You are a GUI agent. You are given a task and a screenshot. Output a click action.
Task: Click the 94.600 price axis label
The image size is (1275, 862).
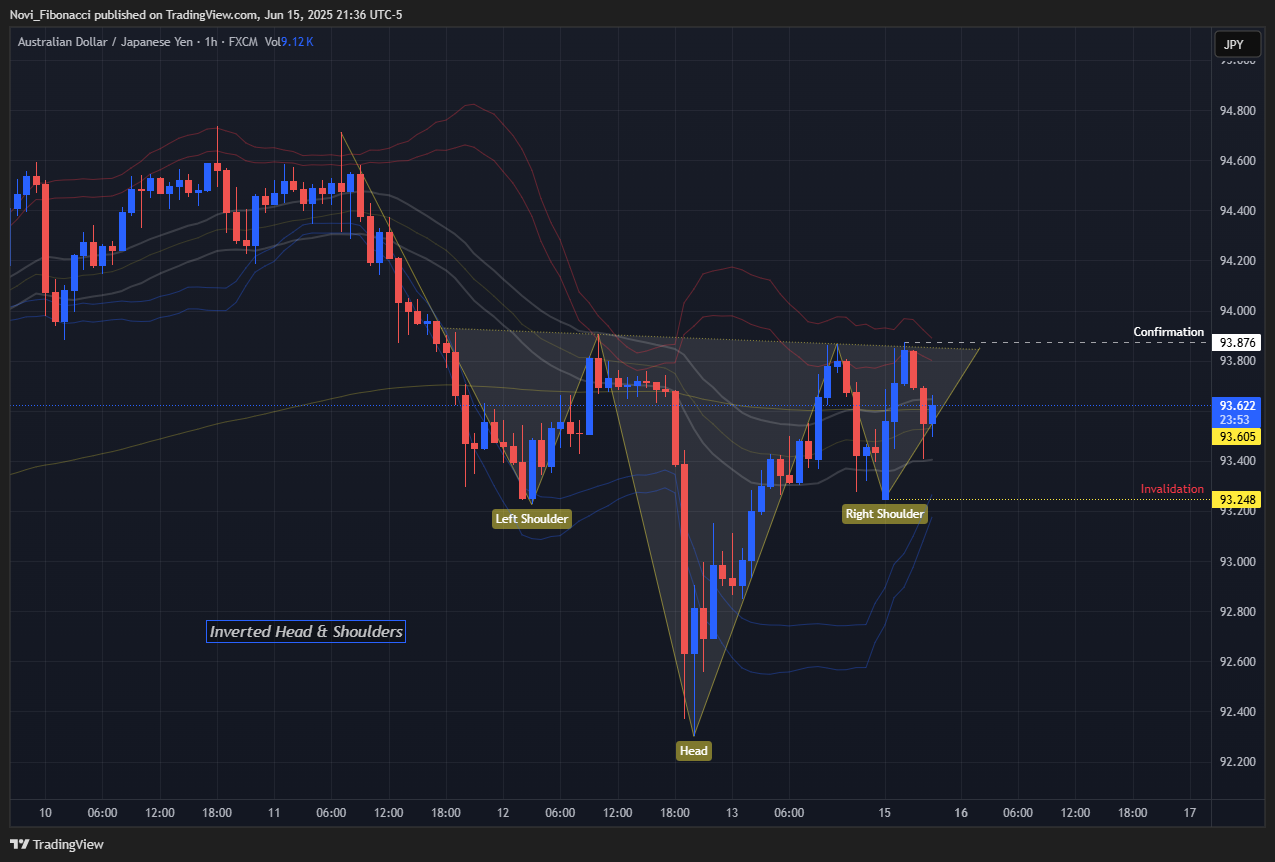(1238, 161)
